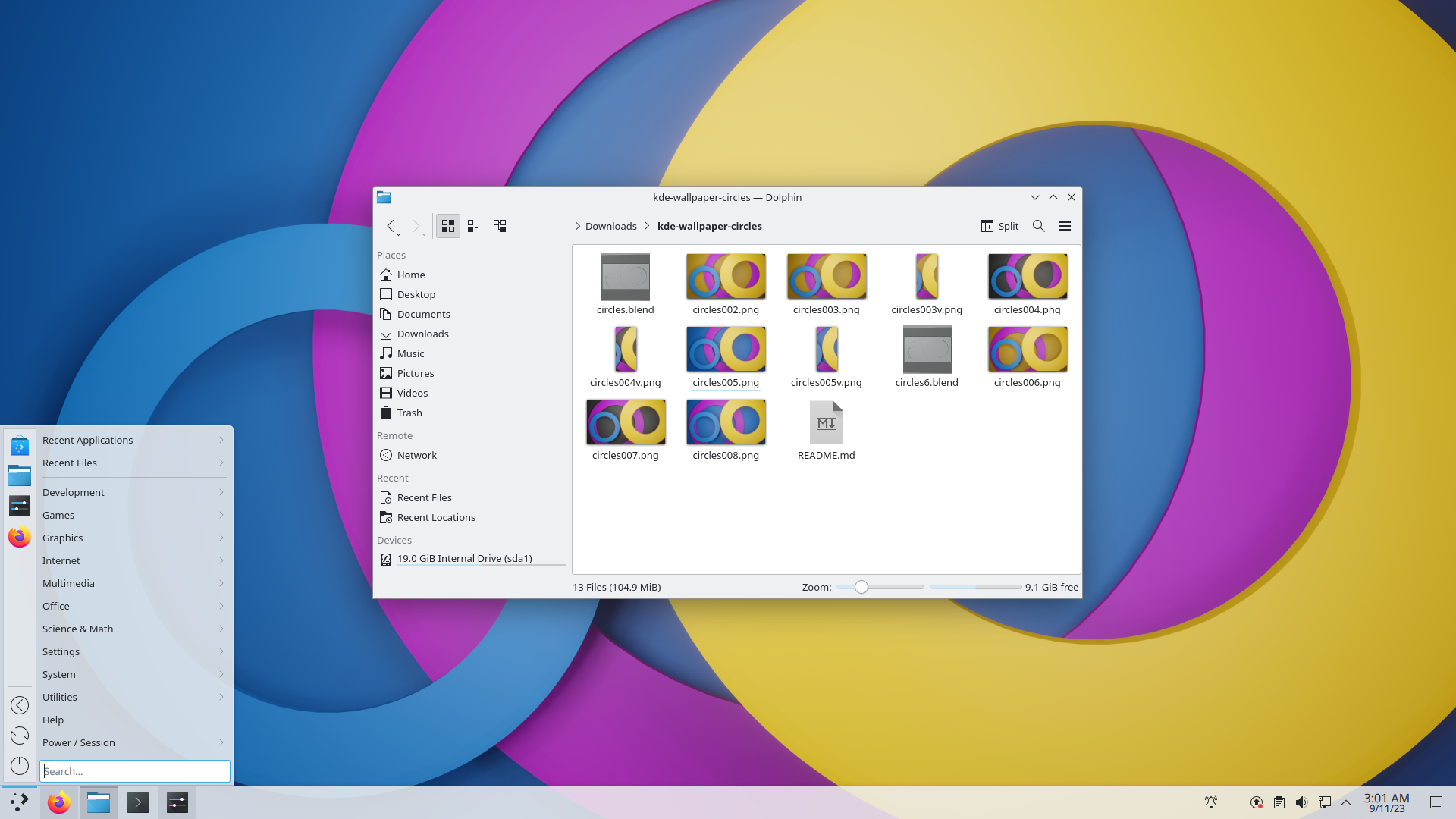This screenshot has width=1456, height=819.
Task: Open the volume tray icon
Action: (x=1302, y=802)
